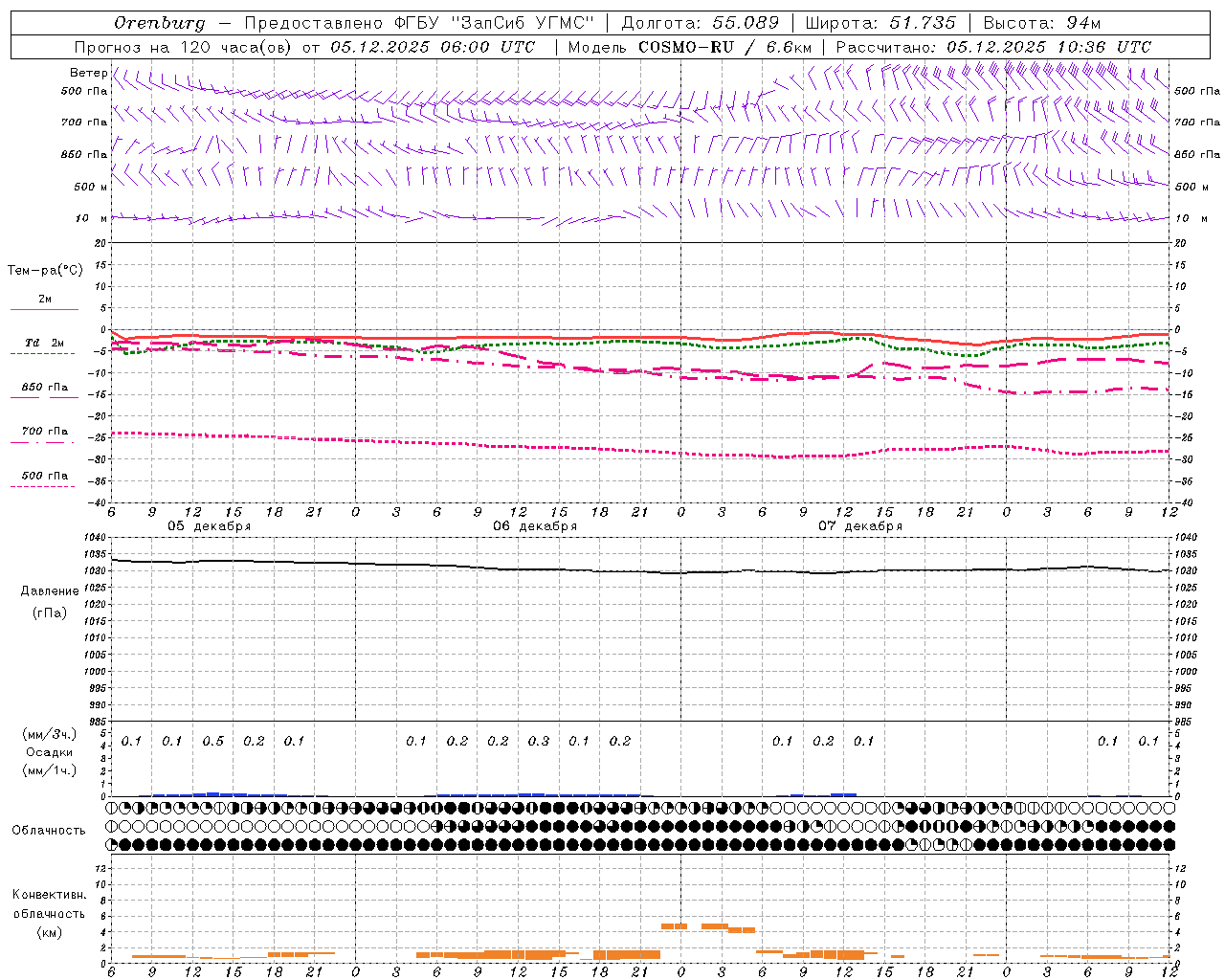
Task: Click the solid red line sample under "2м"
Action: click(x=44, y=309)
